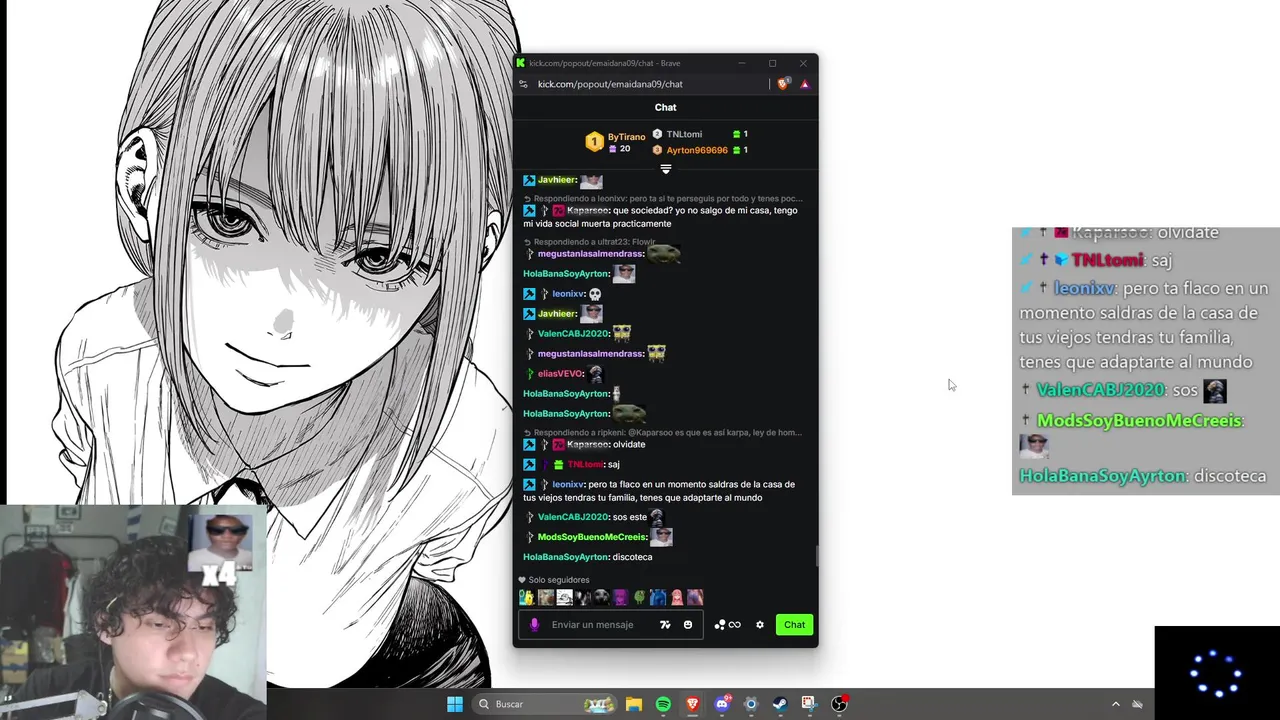Open Steam from the taskbar

[x=780, y=704]
